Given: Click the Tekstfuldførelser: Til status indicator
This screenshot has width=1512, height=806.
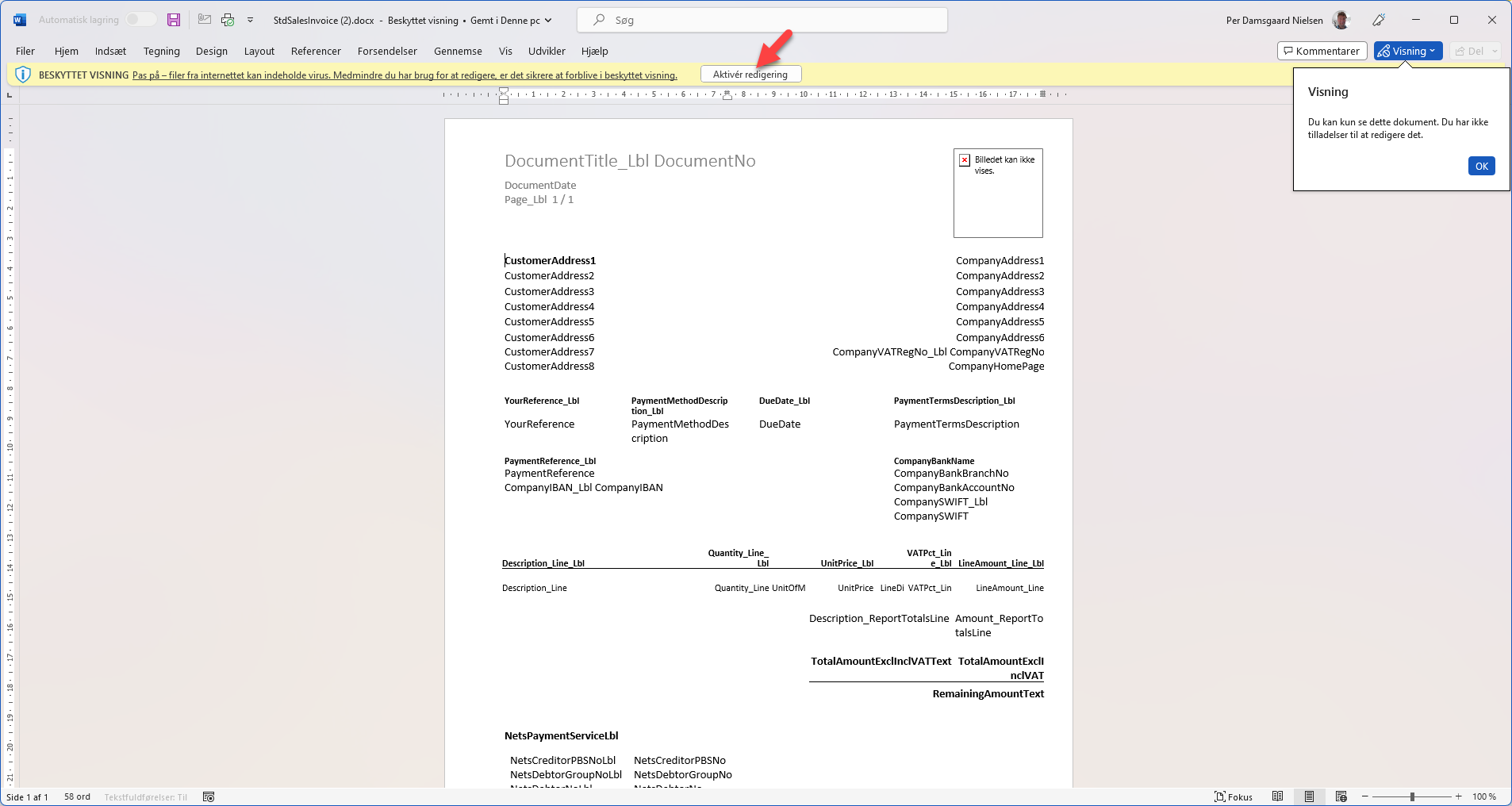Looking at the screenshot, I should pos(146,797).
